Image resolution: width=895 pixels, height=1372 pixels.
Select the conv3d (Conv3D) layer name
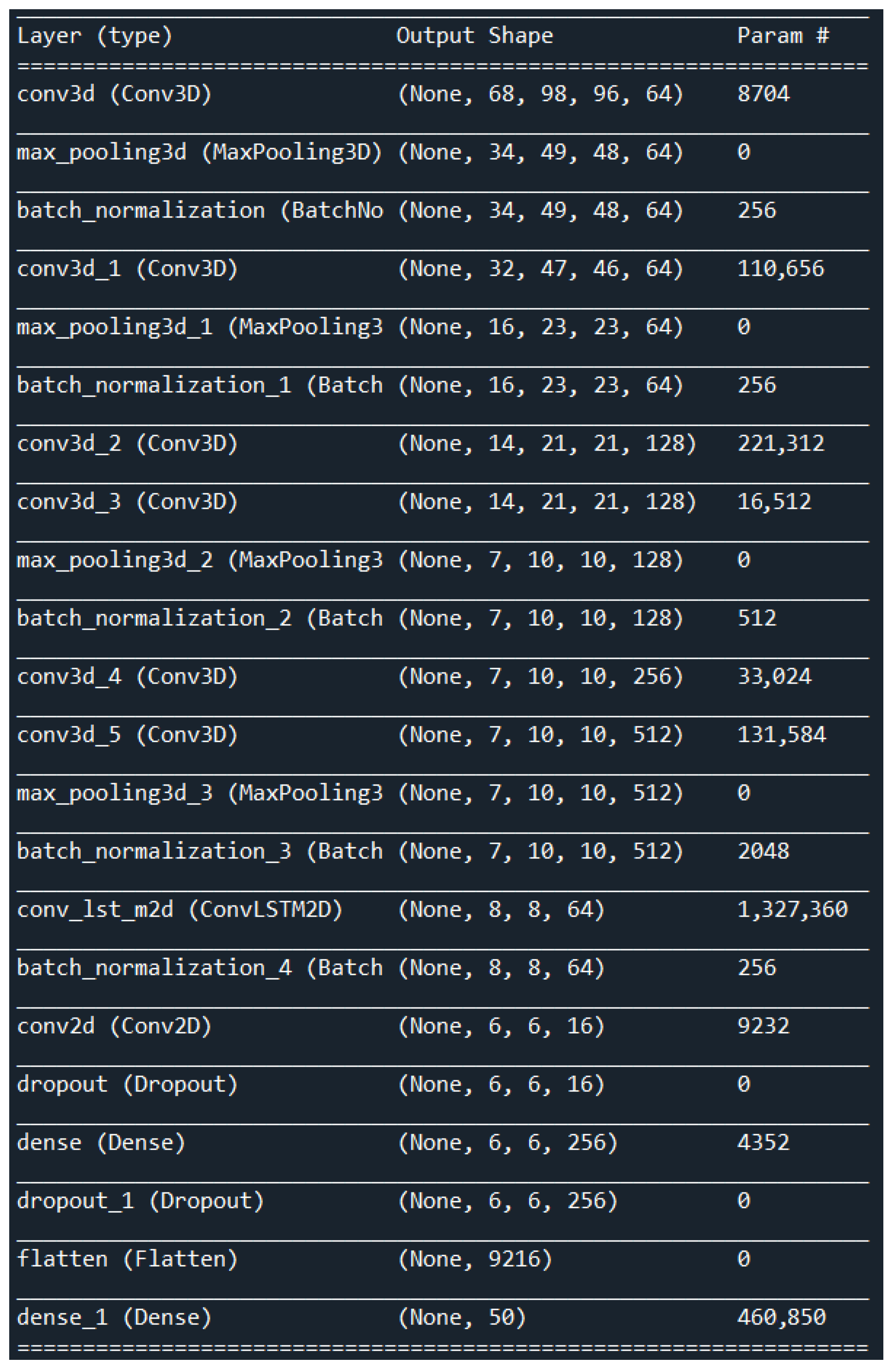(114, 95)
